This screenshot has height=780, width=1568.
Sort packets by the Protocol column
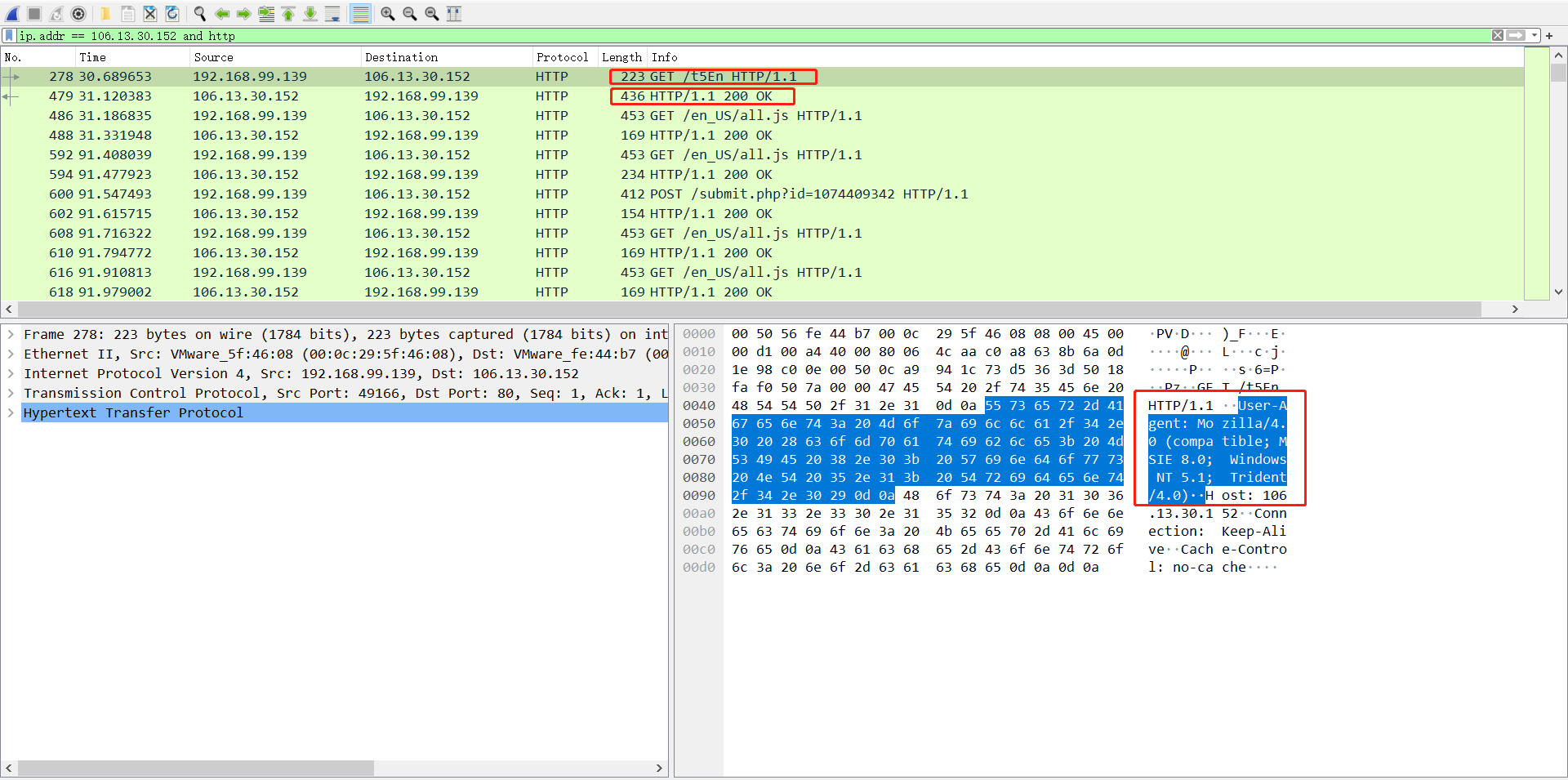(x=562, y=57)
